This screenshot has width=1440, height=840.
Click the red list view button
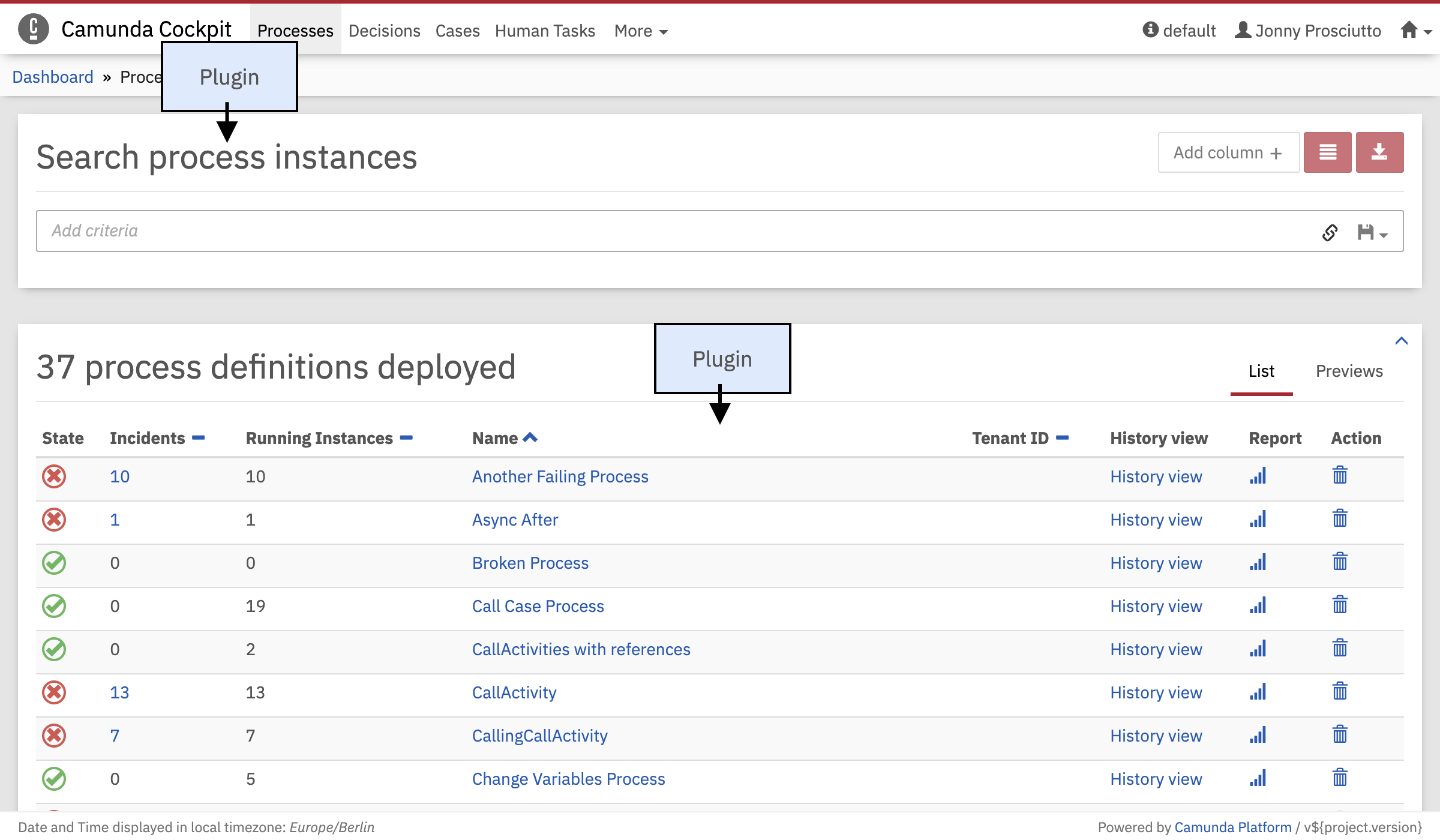point(1327,152)
